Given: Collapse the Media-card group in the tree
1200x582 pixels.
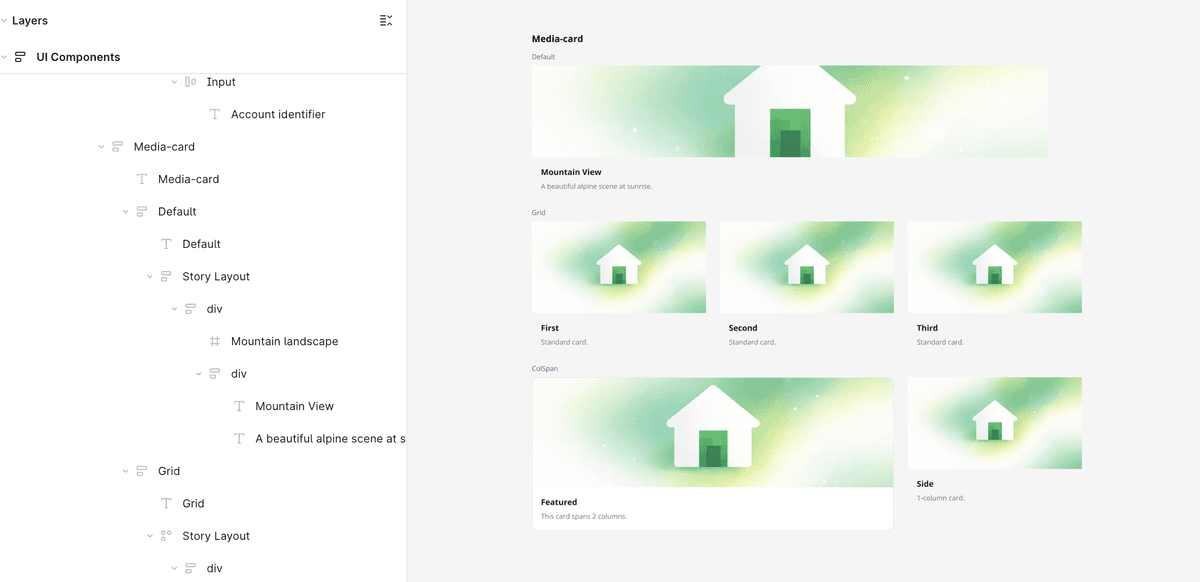Looking at the screenshot, I should coord(100,146).
